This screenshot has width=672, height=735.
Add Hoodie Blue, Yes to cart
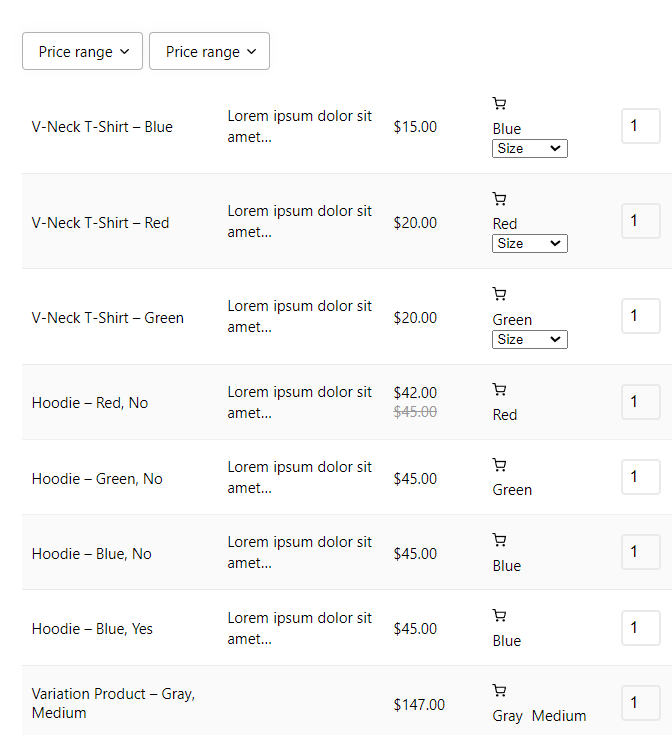coord(499,615)
